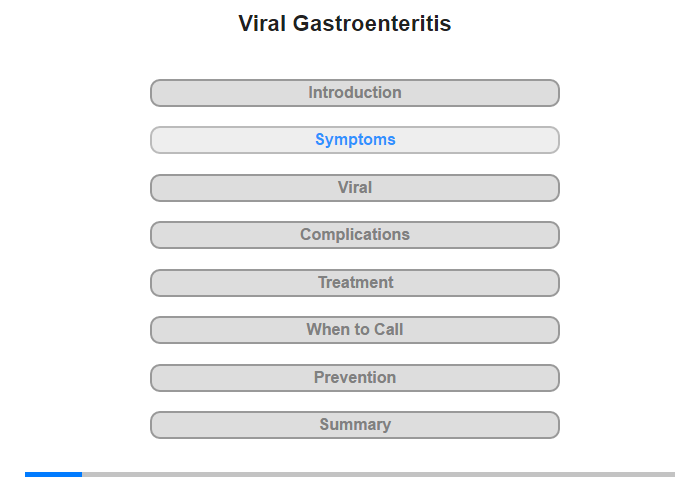Pick Symptoms in the chapter list
700x480 pixels.
[354, 140]
